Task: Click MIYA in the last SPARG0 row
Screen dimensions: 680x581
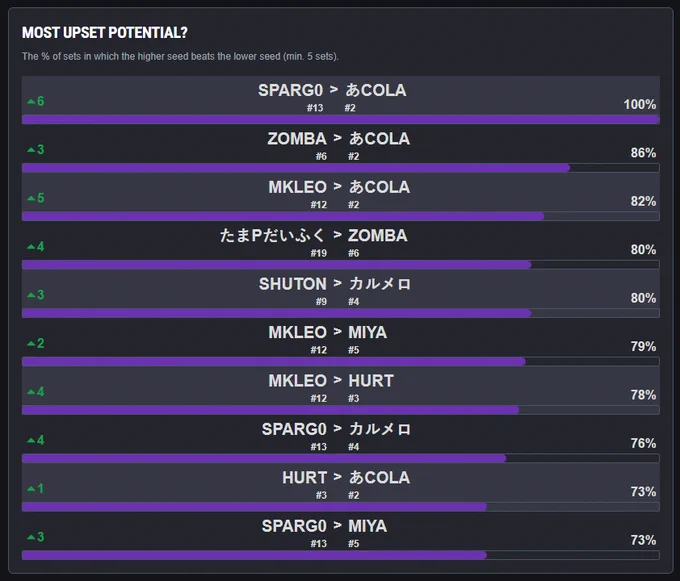Action: point(367,526)
